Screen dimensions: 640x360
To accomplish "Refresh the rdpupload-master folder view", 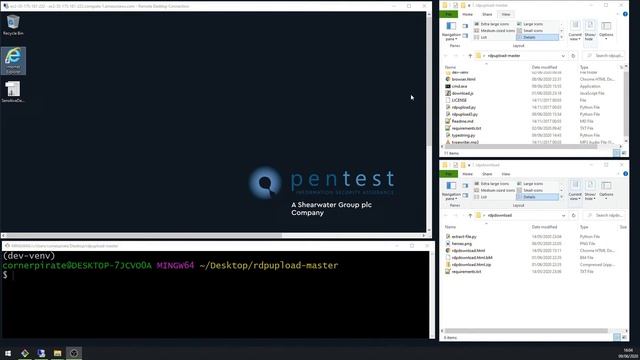I will coord(573,56).
